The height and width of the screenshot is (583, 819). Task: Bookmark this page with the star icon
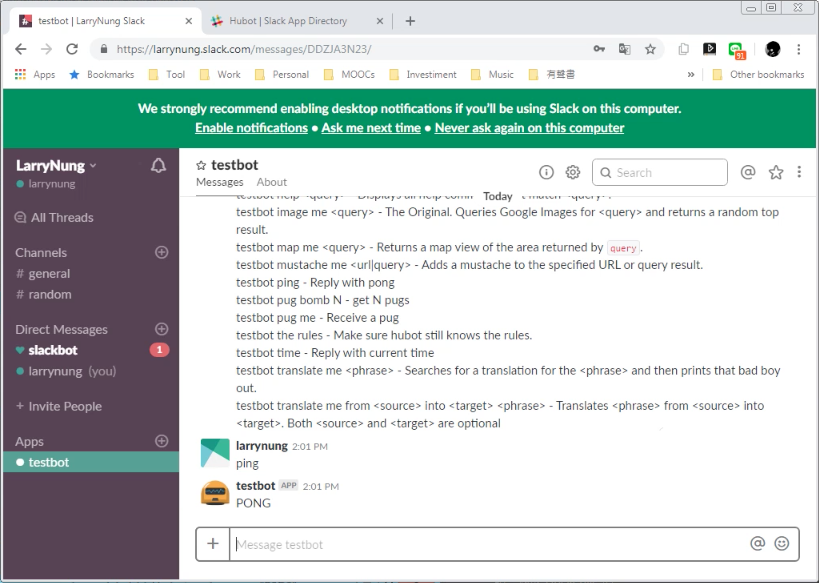click(650, 49)
